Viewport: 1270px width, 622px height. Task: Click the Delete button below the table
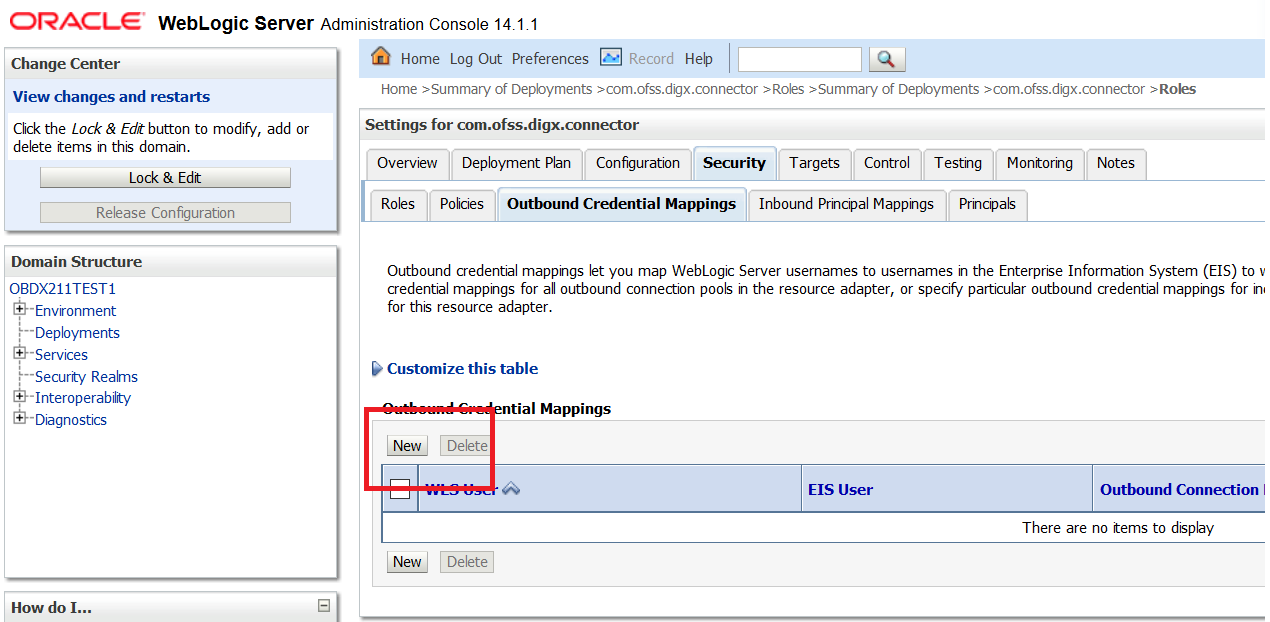[x=467, y=562]
